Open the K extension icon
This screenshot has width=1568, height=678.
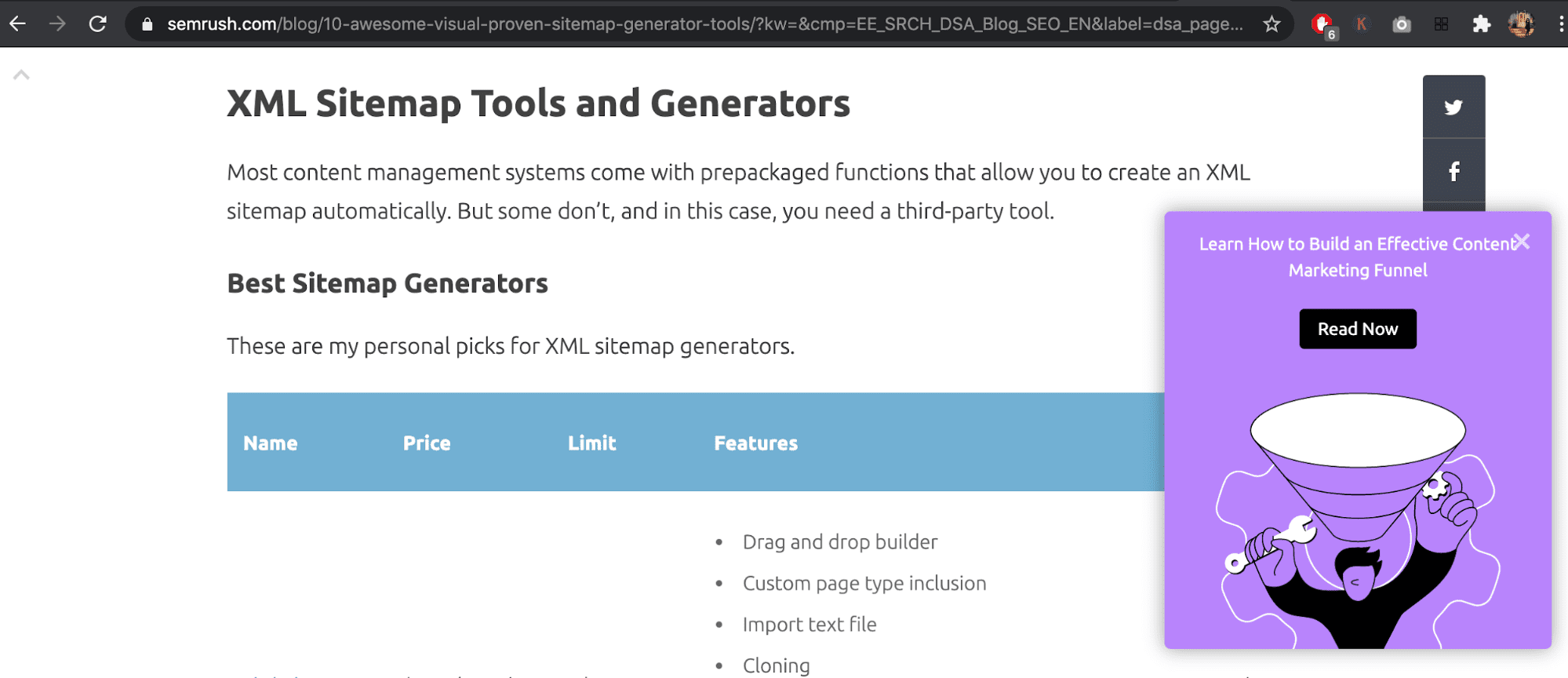point(1362,24)
